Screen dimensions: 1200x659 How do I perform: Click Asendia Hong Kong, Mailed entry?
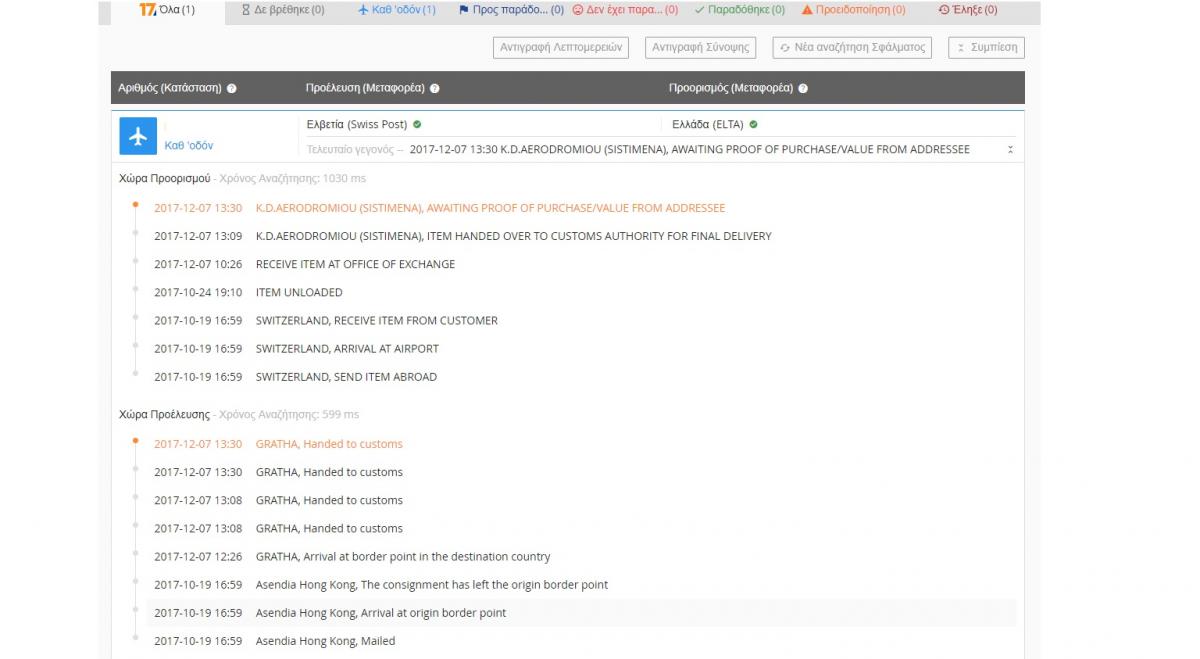[x=325, y=640]
